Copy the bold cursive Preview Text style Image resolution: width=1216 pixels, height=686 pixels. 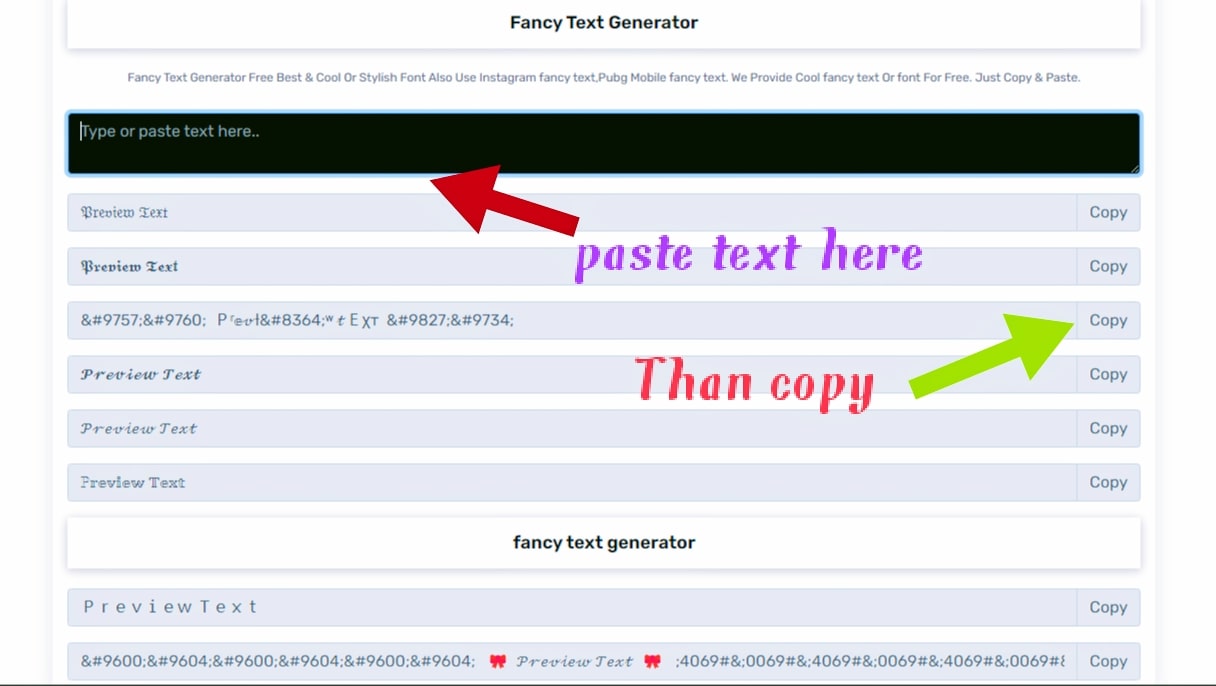click(1108, 374)
